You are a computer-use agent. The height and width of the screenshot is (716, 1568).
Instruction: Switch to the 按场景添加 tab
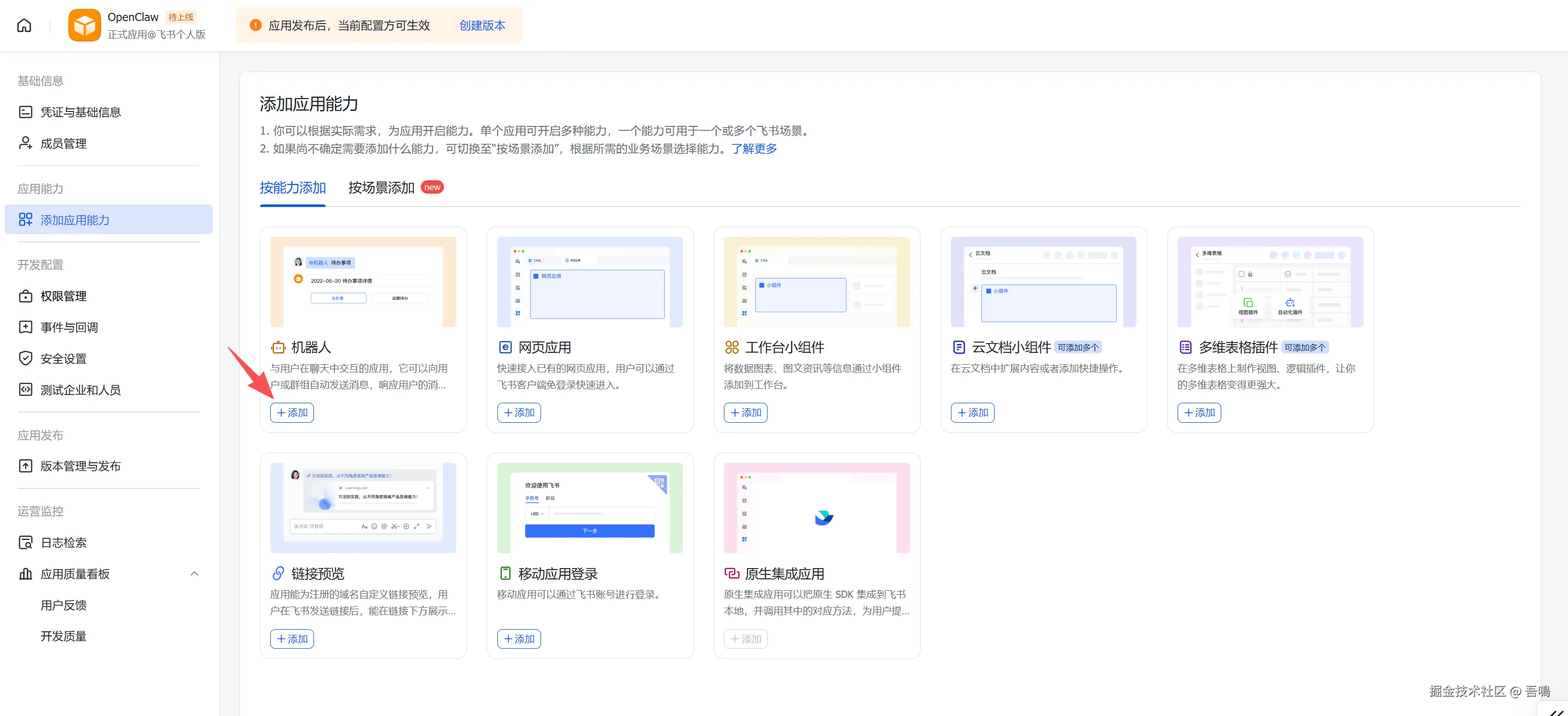pos(381,187)
